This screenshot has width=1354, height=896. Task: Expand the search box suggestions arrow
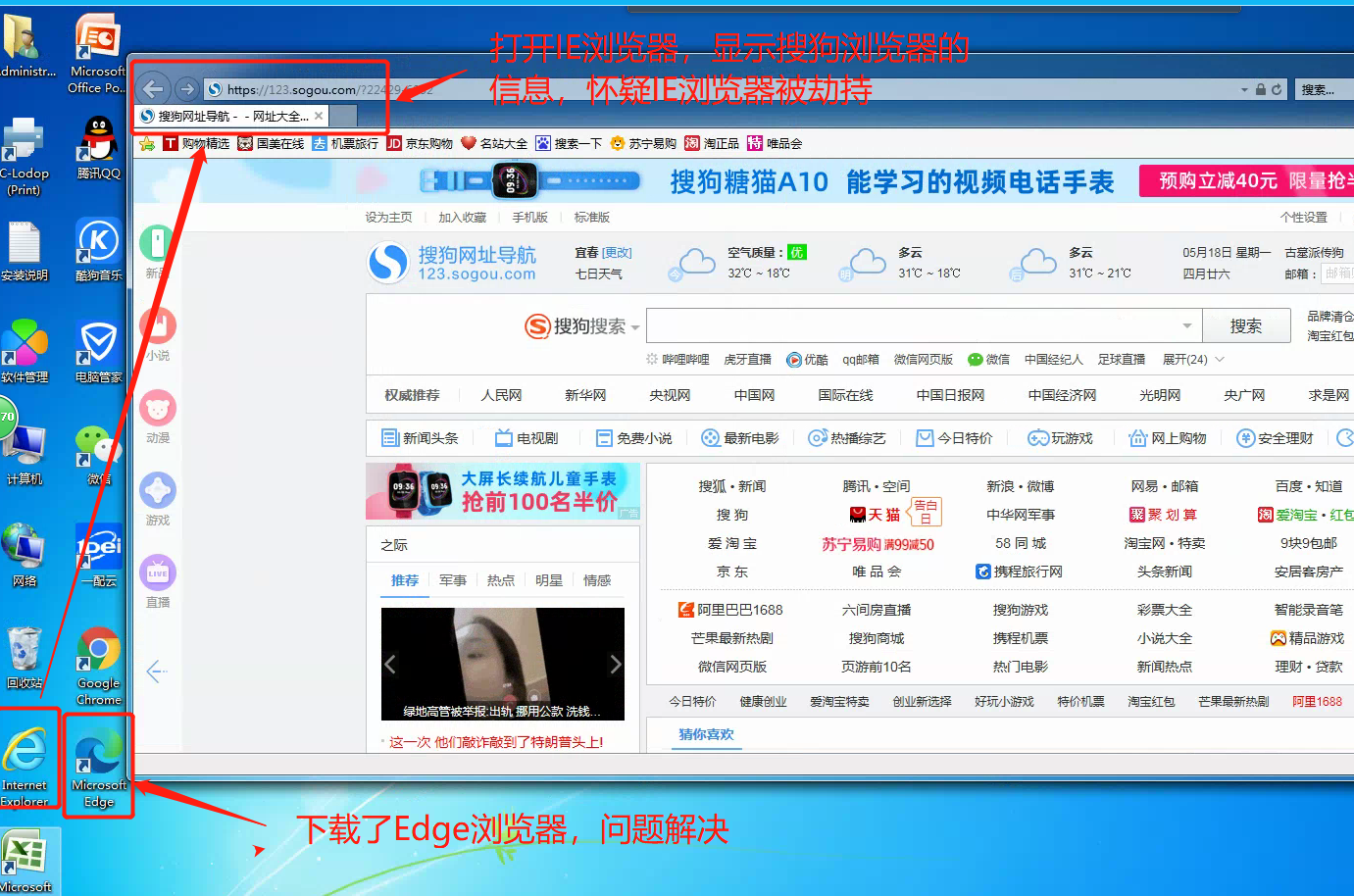click(1187, 325)
